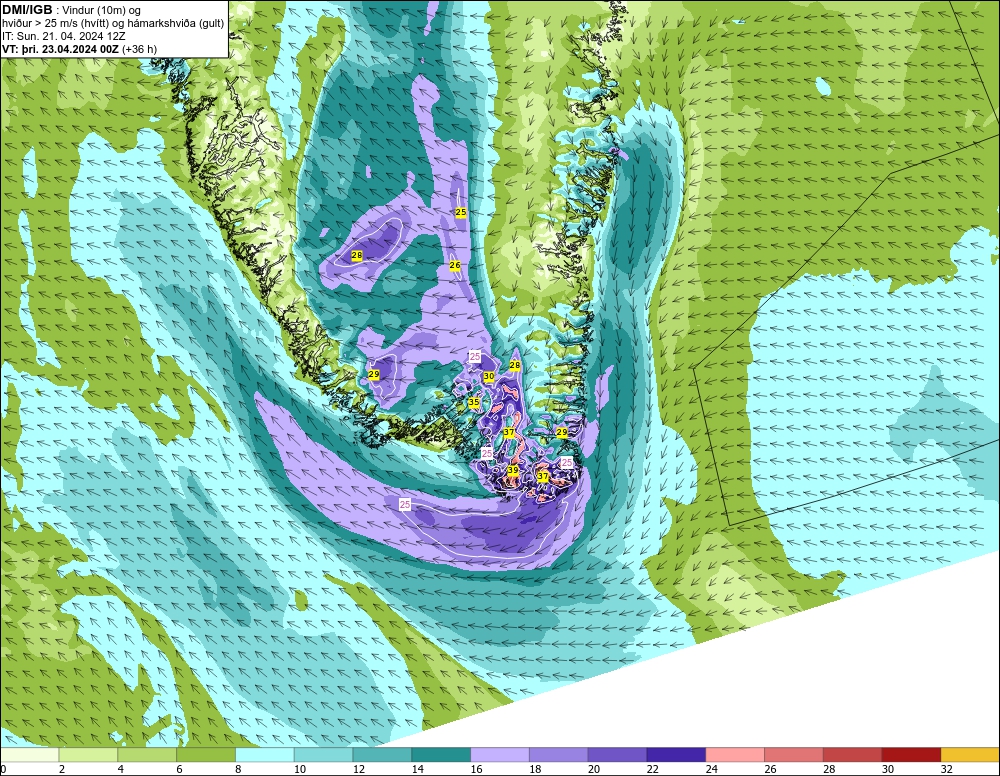Click the 4–6 green legend swatch
This screenshot has height=776, width=1000.
(147, 755)
